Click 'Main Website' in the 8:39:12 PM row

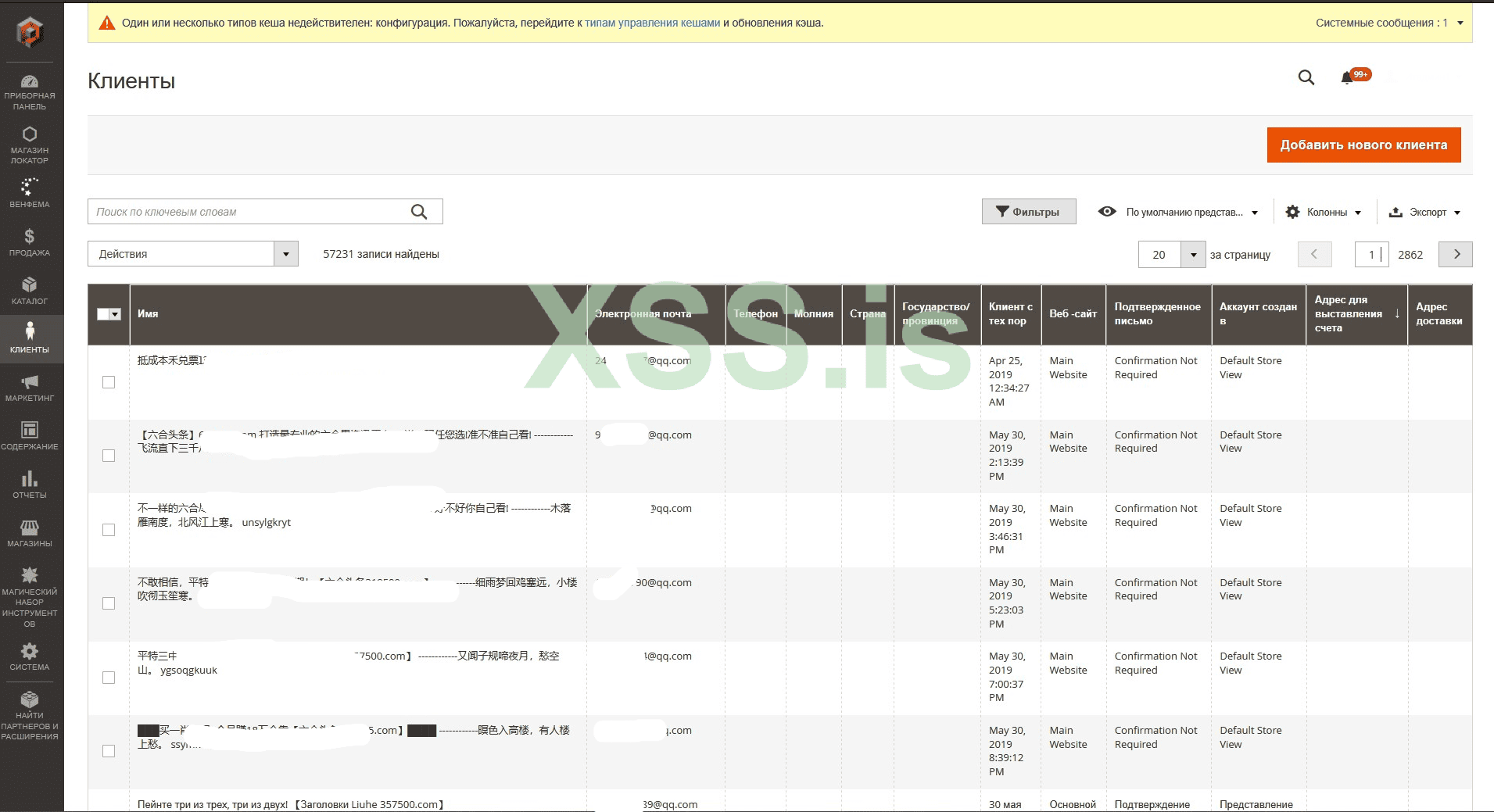pyautogui.click(x=1068, y=737)
